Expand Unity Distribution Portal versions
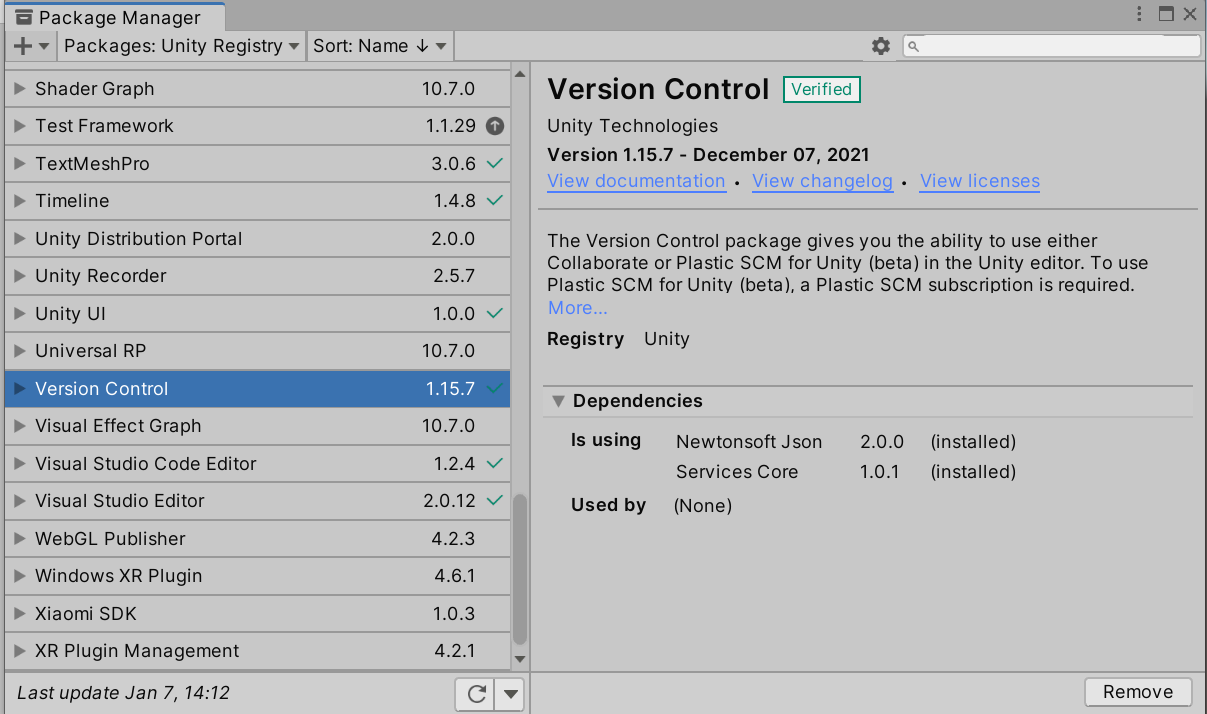 [x=19, y=239]
